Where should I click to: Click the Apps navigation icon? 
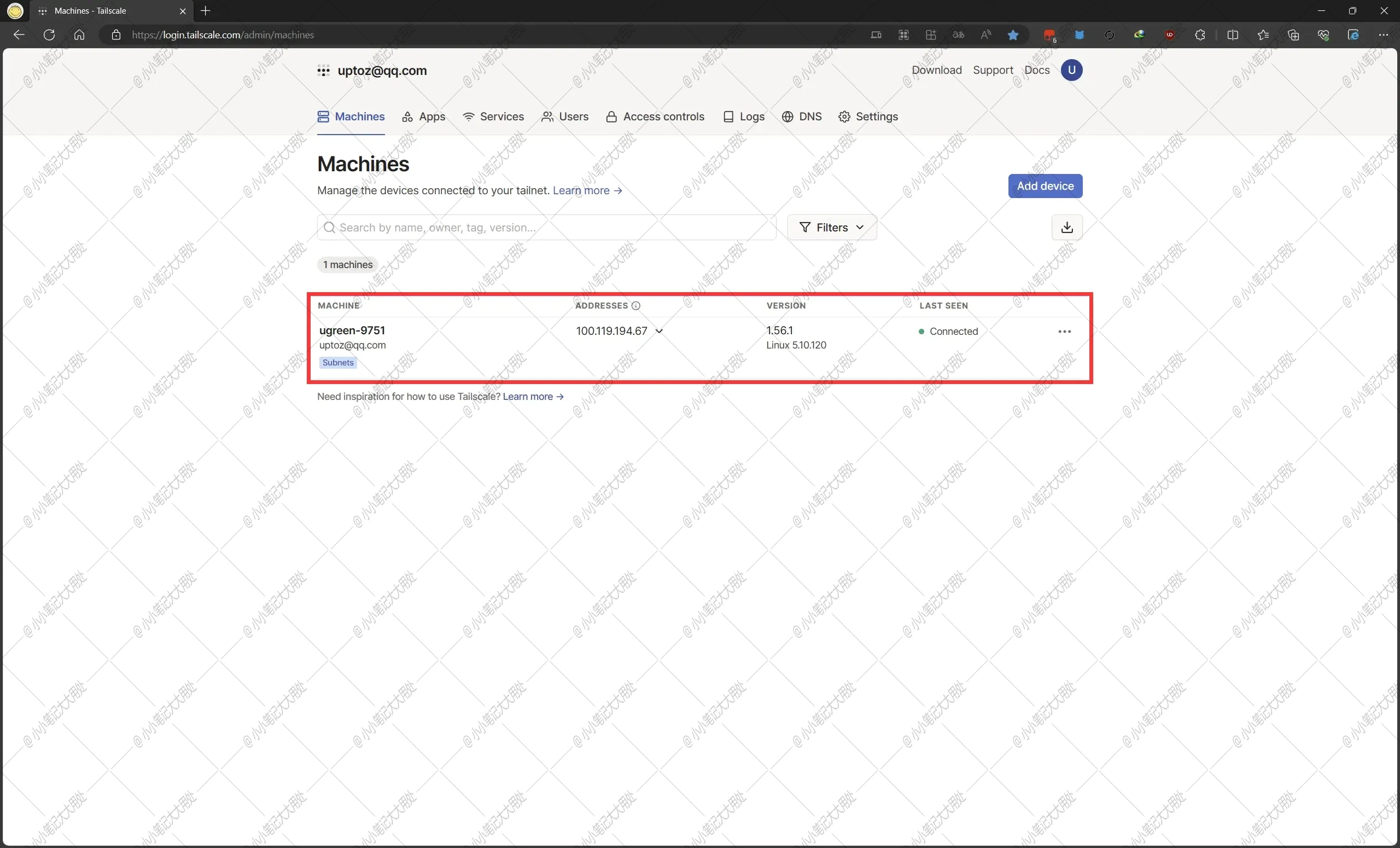(408, 116)
